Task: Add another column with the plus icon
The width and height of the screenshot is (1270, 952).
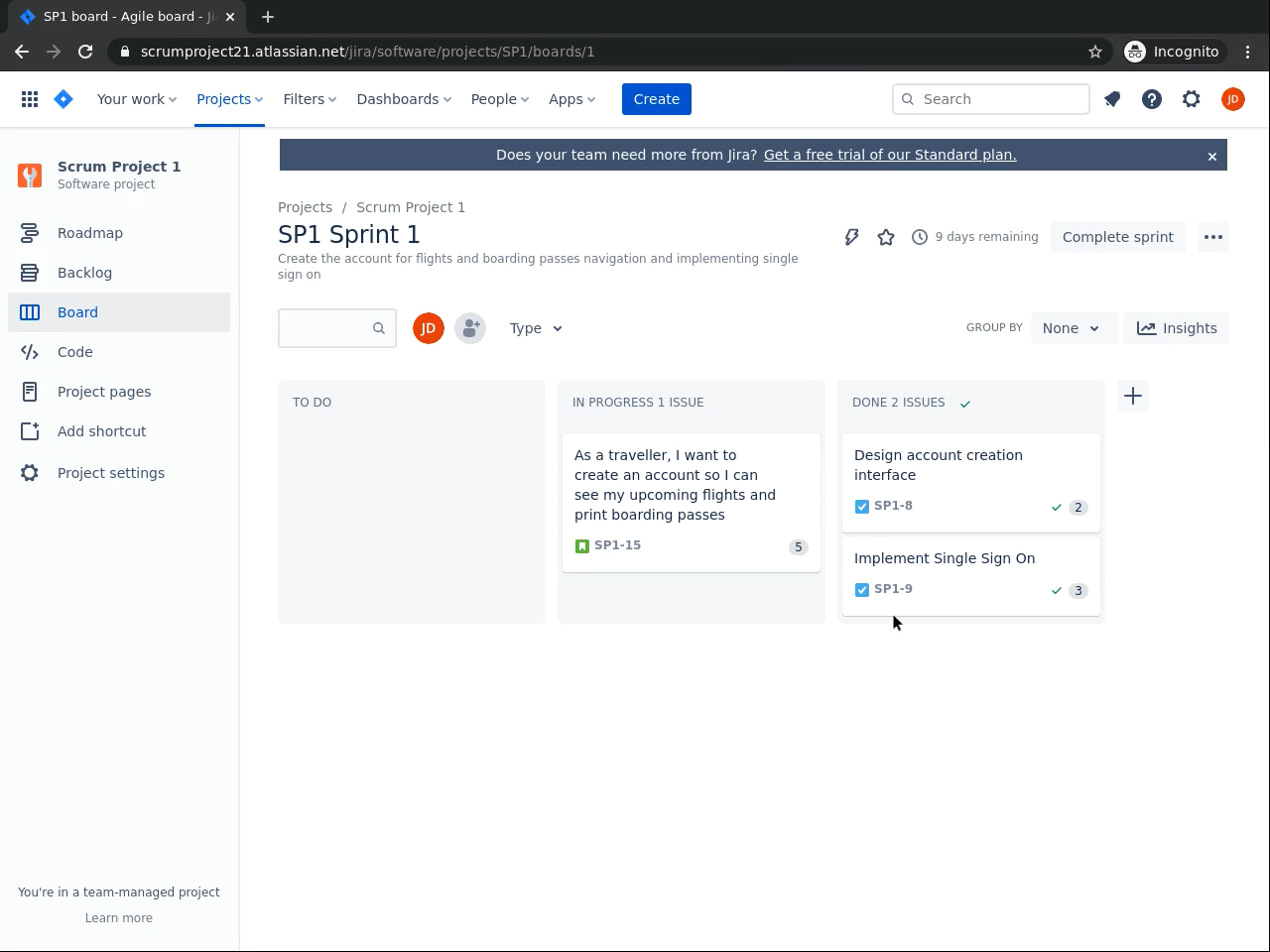Action: tap(1133, 396)
